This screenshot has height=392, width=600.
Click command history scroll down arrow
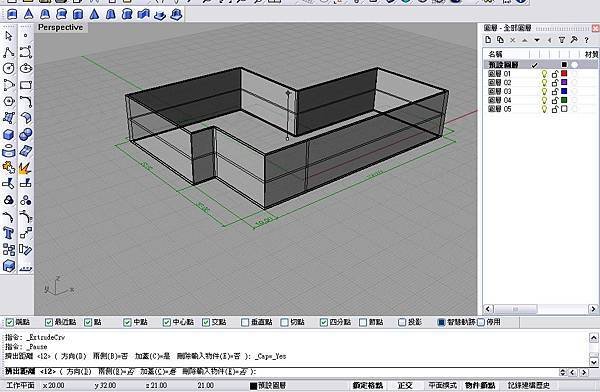[593, 361]
